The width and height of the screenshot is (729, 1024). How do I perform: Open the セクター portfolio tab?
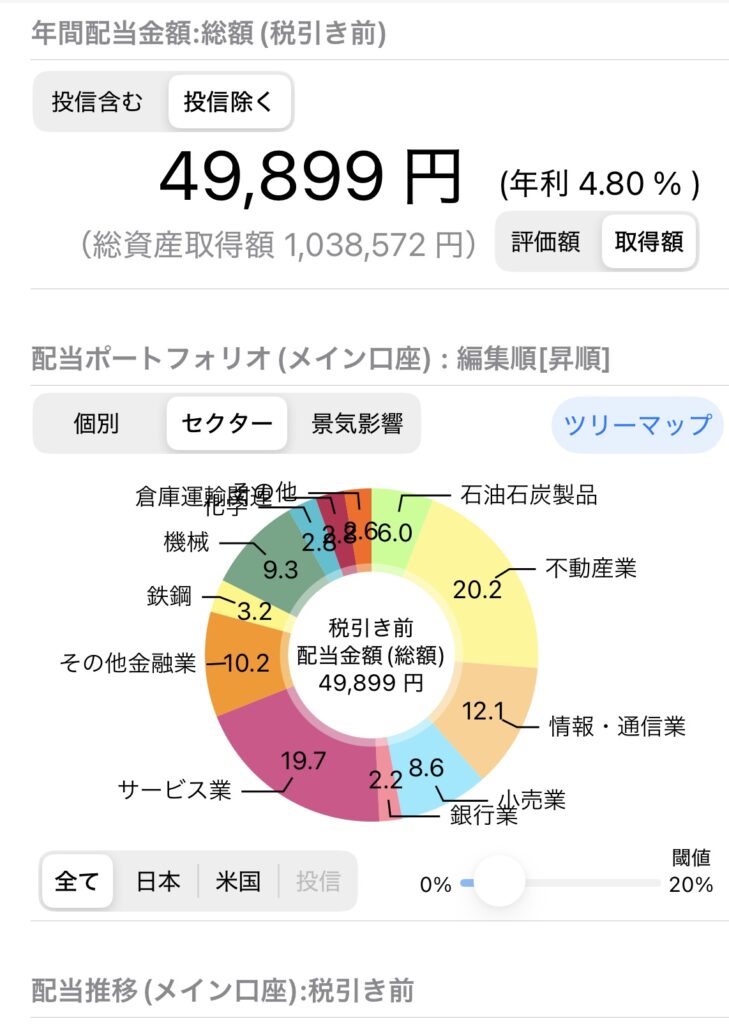point(227,423)
